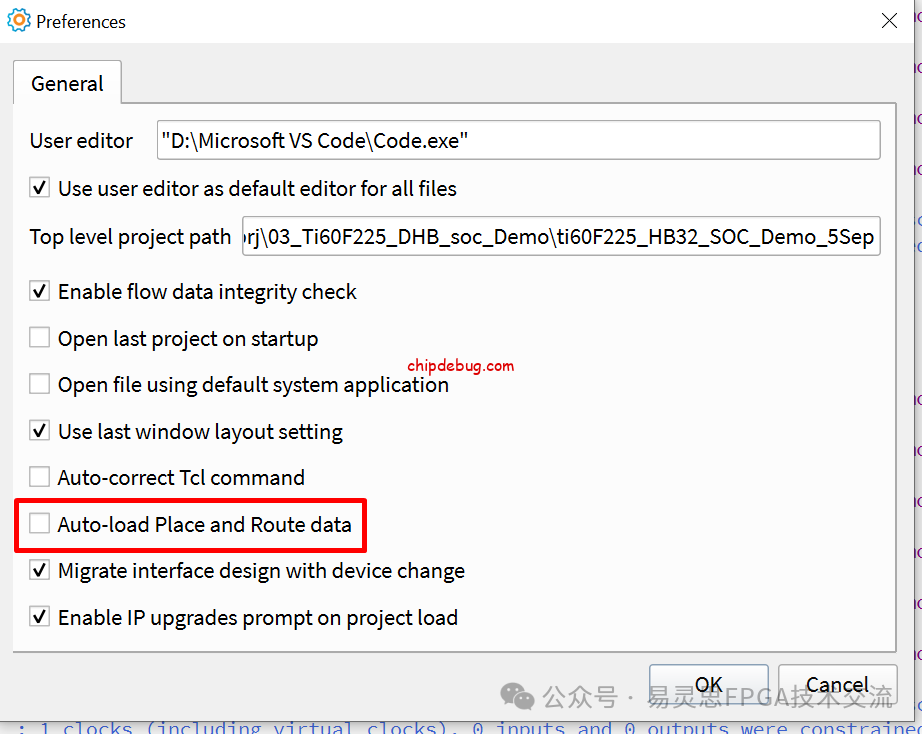Screen dimensions: 922x734
Task: Switch to the General tab
Action: (x=67, y=84)
